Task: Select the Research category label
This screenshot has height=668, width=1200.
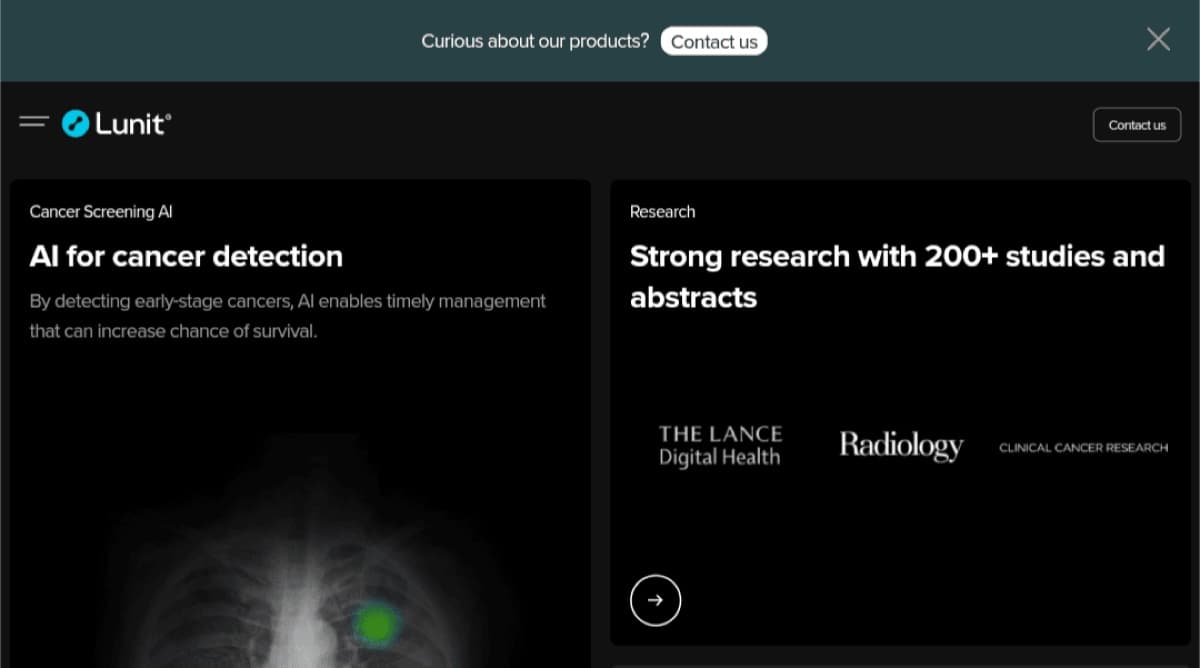Action: [662, 212]
